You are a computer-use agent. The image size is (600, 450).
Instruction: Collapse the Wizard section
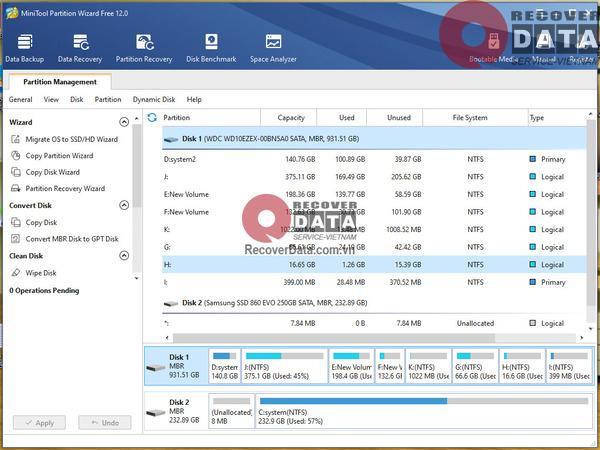click(124, 122)
